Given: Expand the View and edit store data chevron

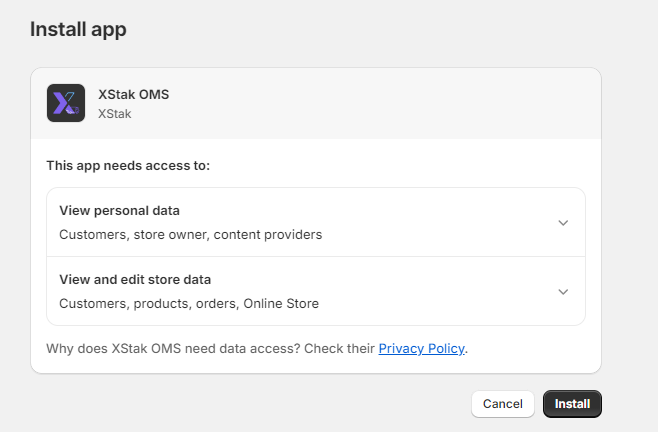Looking at the screenshot, I should coord(563,291).
